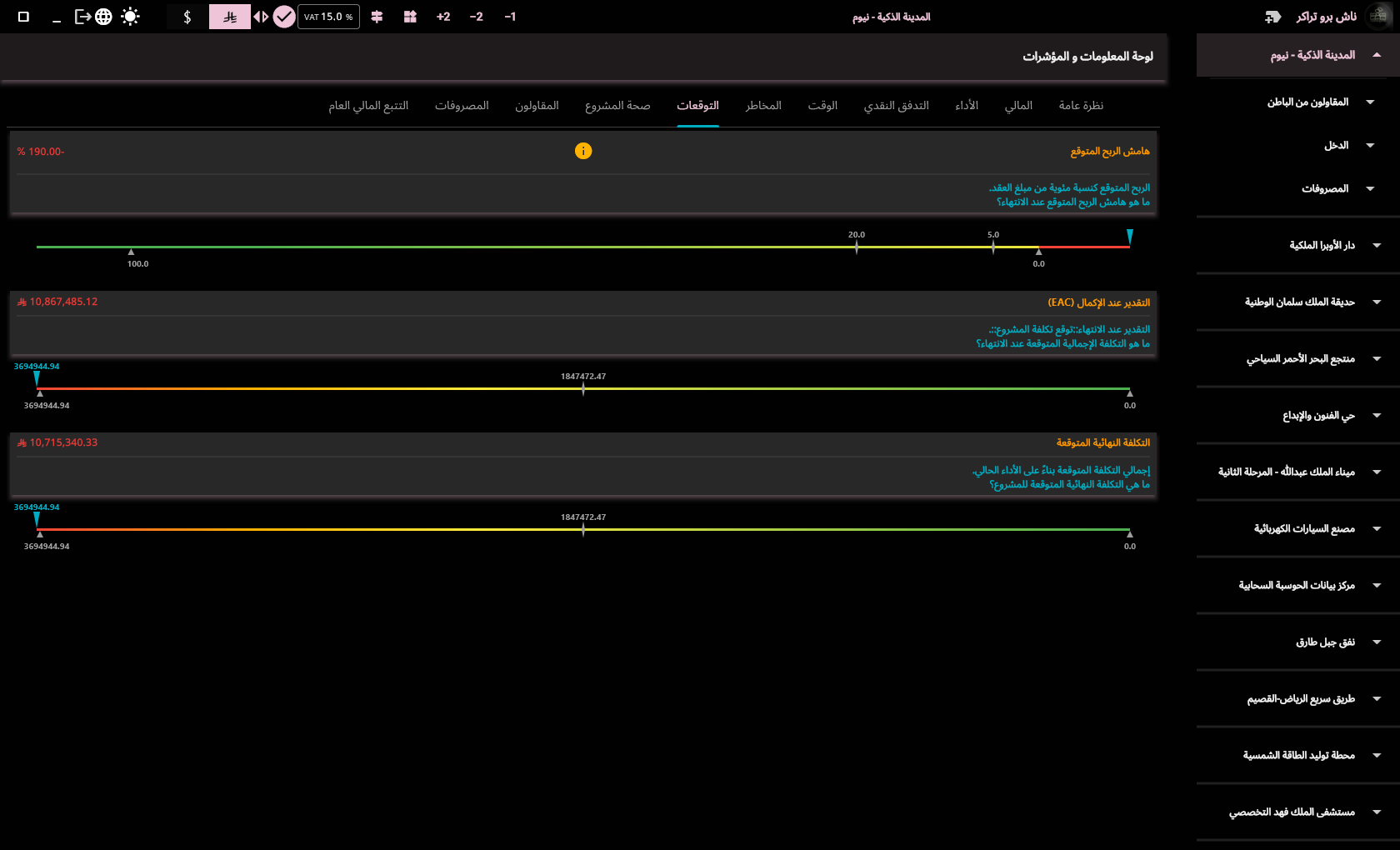Click the orange info icon
The height and width of the screenshot is (850, 1400).
583,151
